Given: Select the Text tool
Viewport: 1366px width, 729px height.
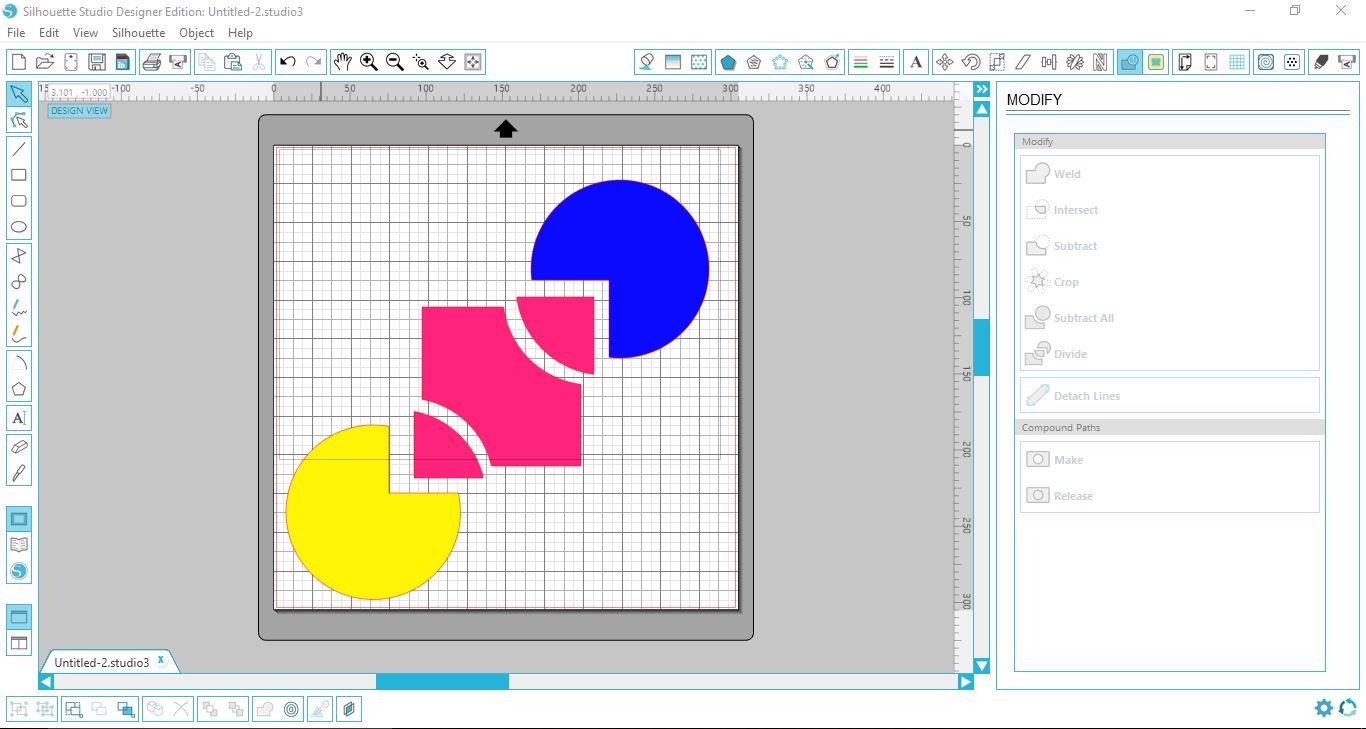Looking at the screenshot, I should [18, 417].
